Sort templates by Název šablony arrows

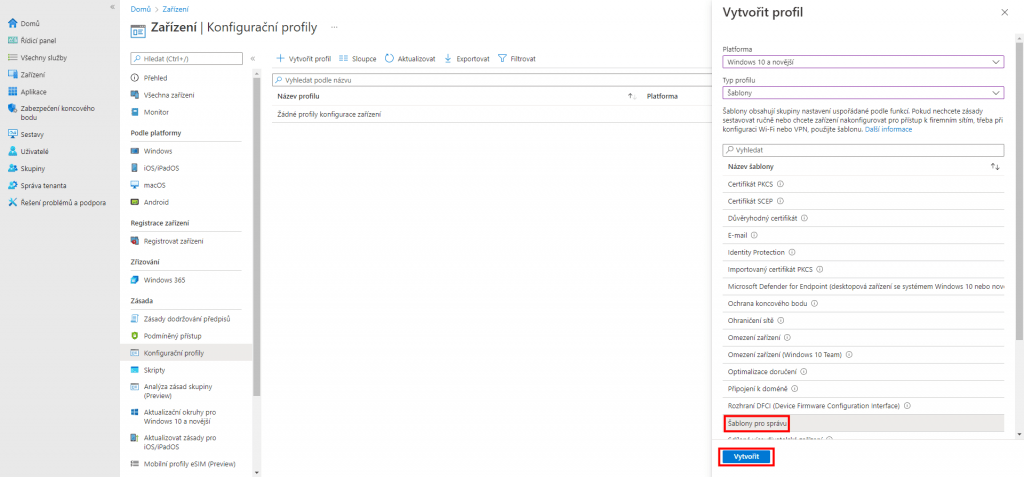[x=994, y=166]
